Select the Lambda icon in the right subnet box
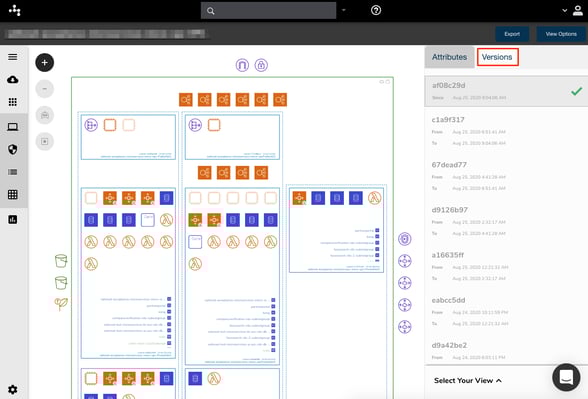 (374, 198)
